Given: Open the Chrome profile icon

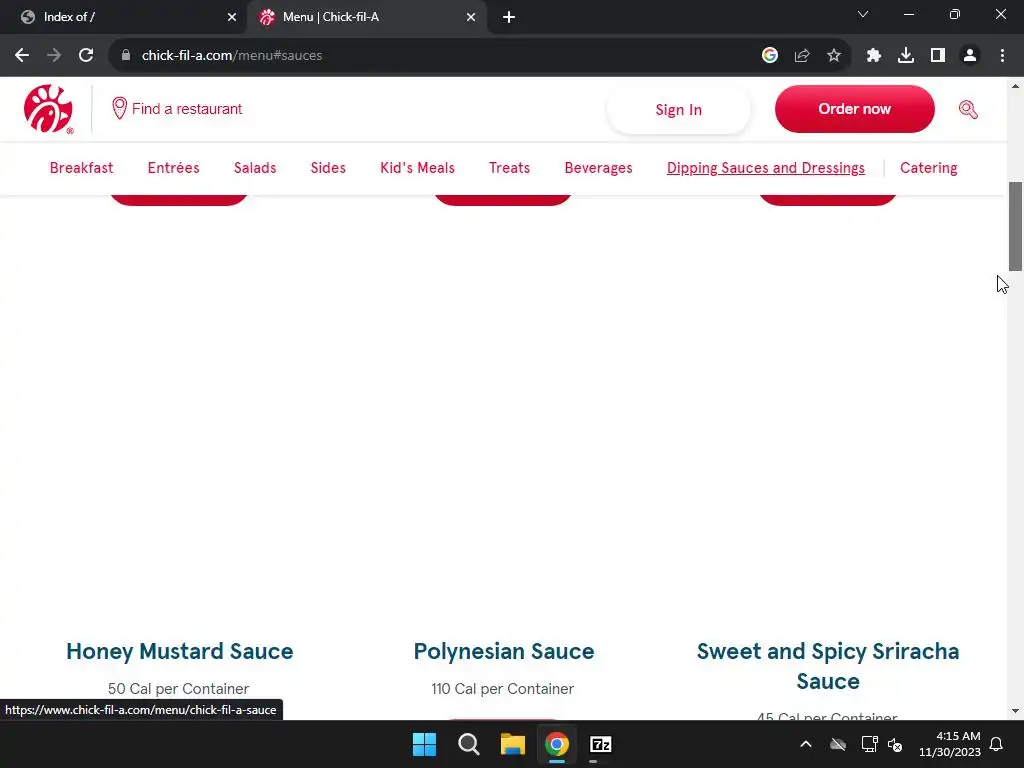Looking at the screenshot, I should (970, 56).
